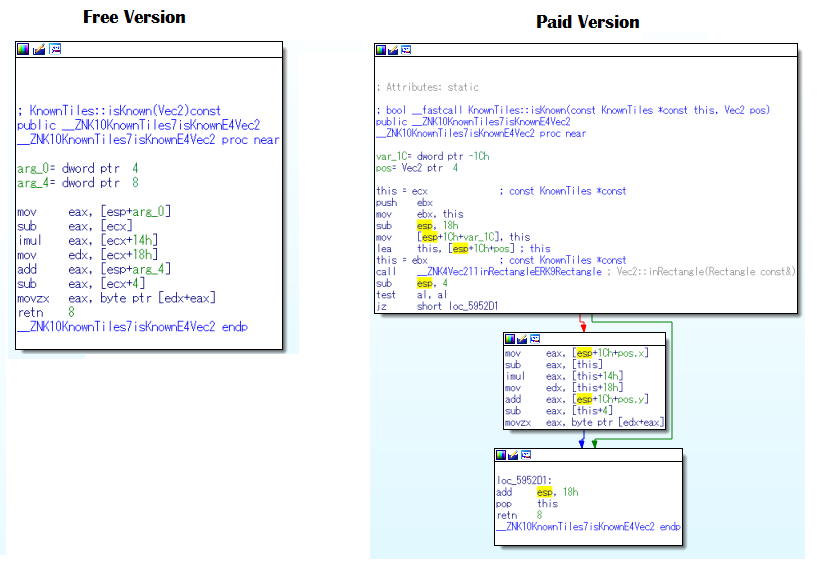840x582 pixels.
Task: Select var_1C variable definition in Paid Version
Action: 392,156
